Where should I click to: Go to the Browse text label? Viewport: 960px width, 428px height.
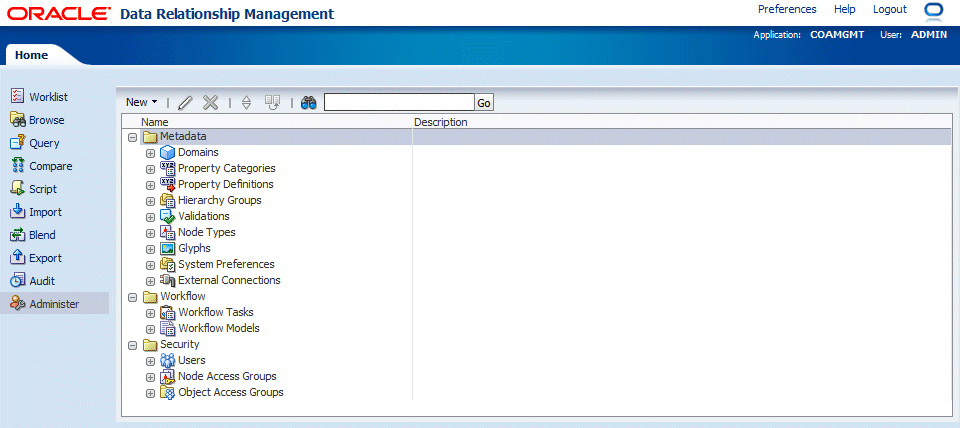[47, 120]
